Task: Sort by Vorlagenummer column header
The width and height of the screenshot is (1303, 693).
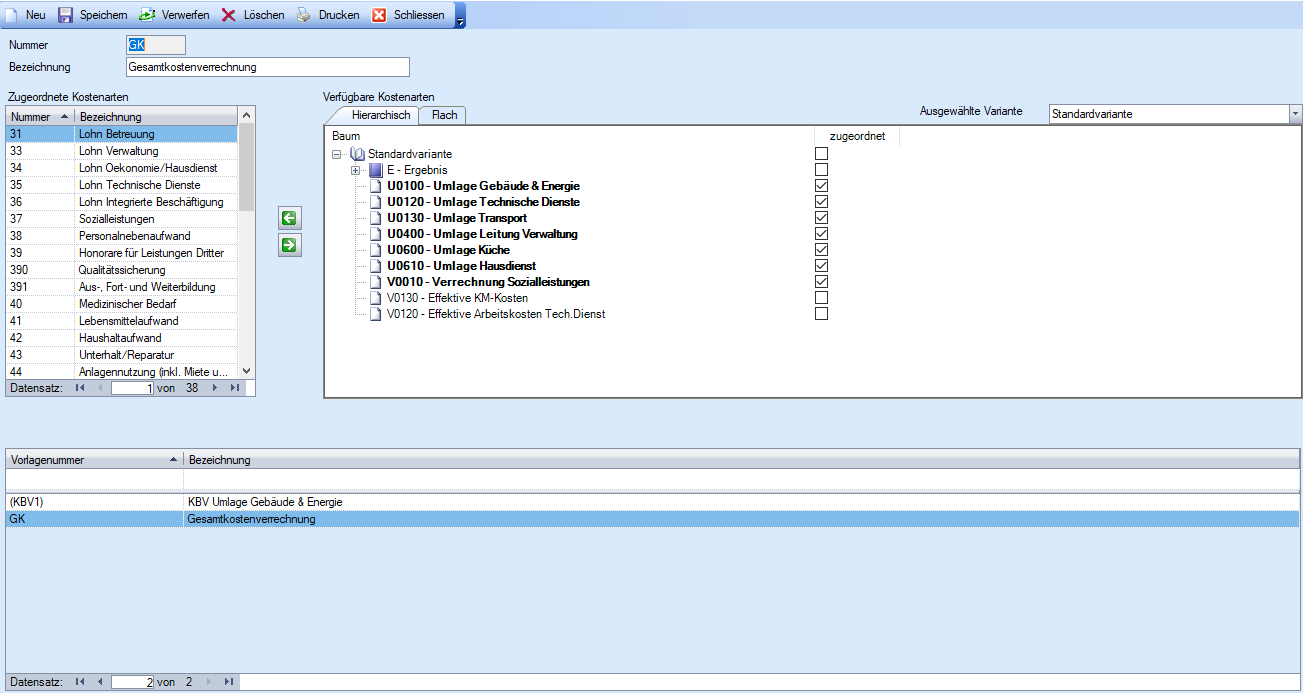Action: 95,460
